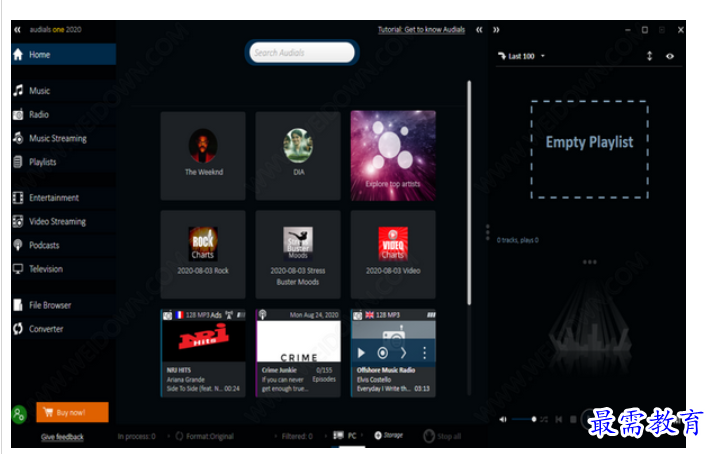This screenshot has width=712, height=454.
Task: Open the Home section
Action: [x=64, y=54]
